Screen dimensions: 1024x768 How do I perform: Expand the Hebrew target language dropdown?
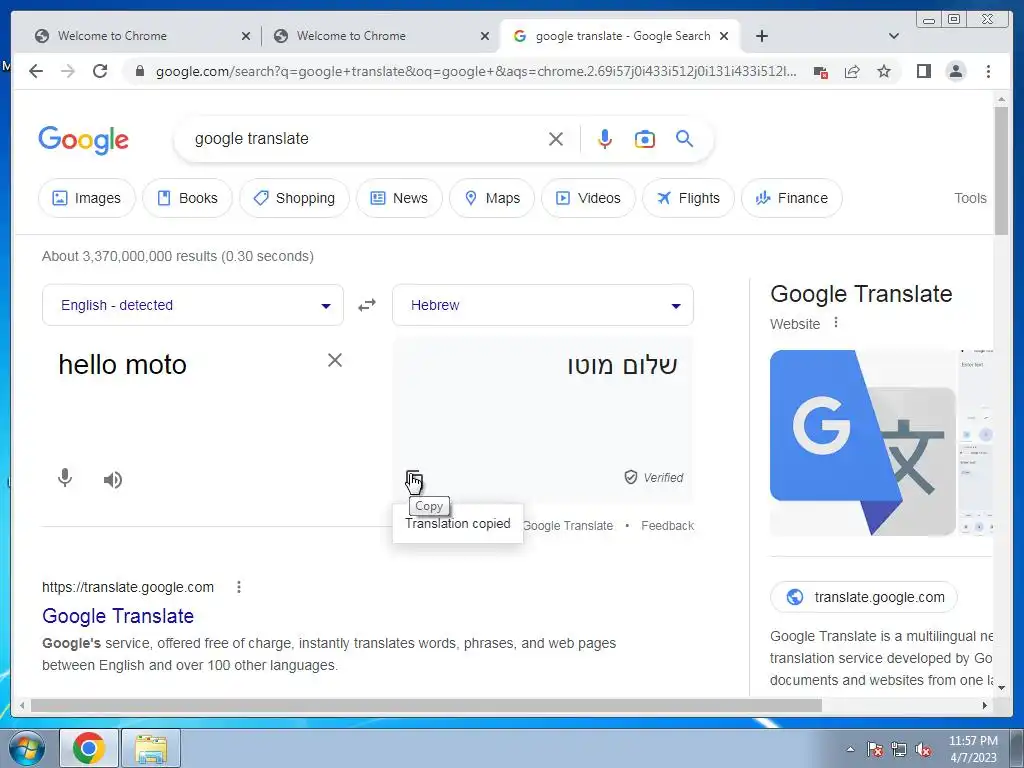[543, 305]
